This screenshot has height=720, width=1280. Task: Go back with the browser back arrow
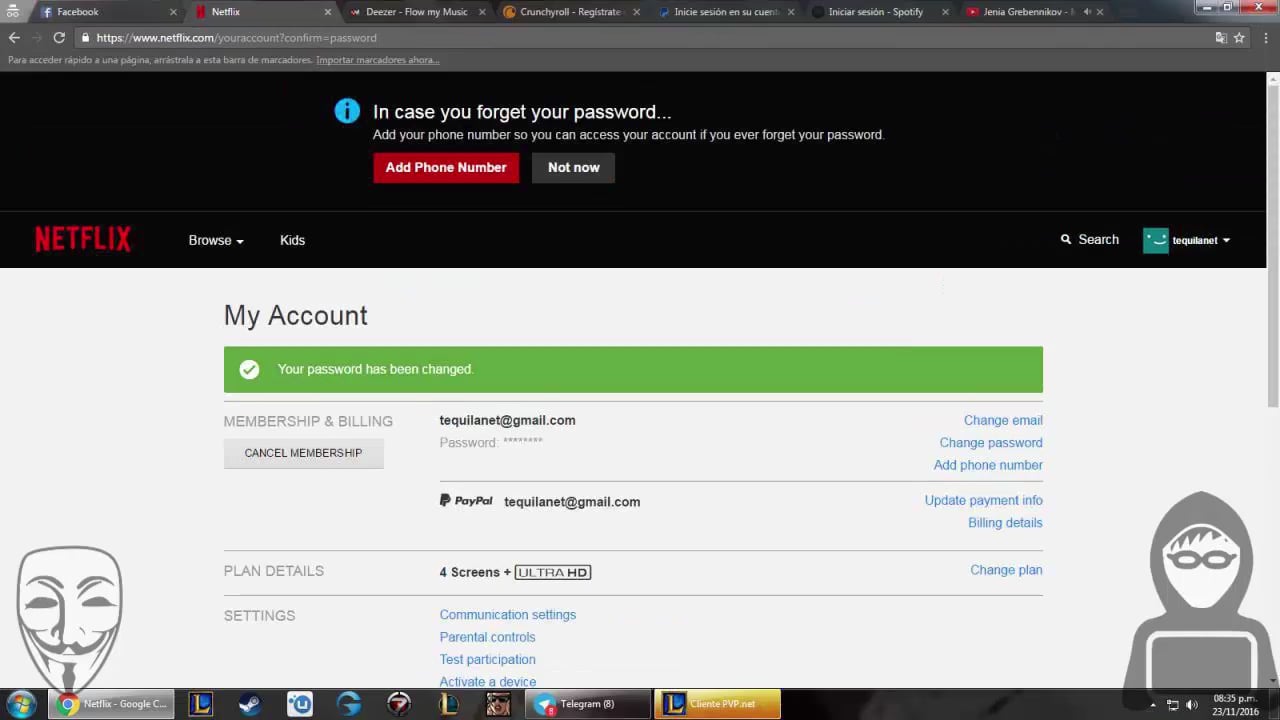pyautogui.click(x=14, y=38)
